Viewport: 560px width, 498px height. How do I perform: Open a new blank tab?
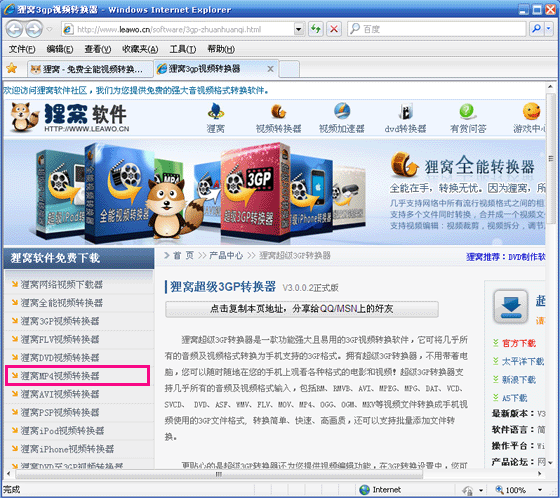pos(289,69)
